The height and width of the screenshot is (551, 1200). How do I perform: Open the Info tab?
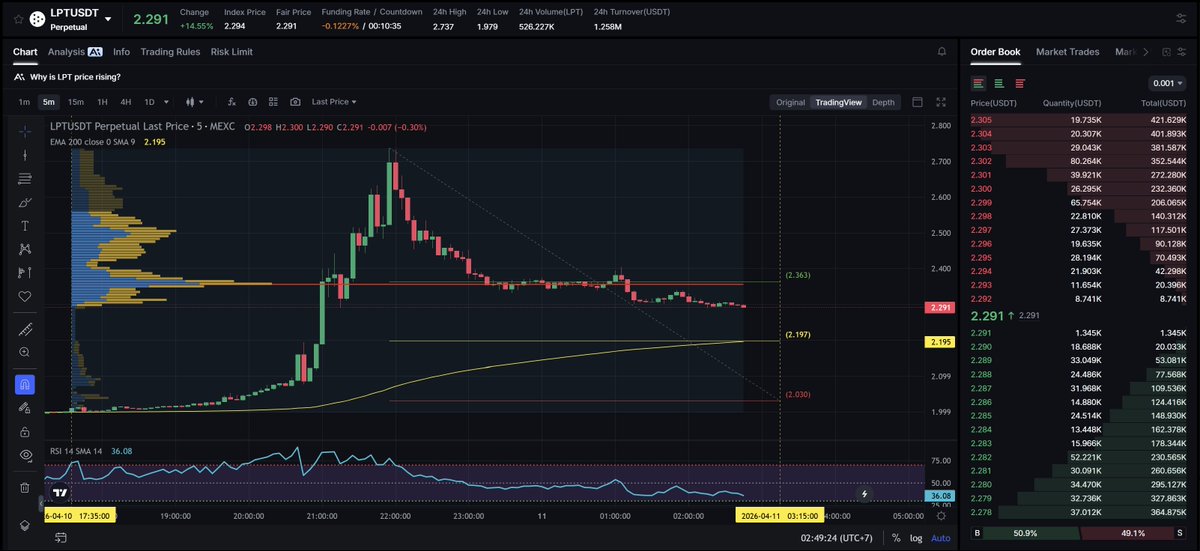point(121,51)
